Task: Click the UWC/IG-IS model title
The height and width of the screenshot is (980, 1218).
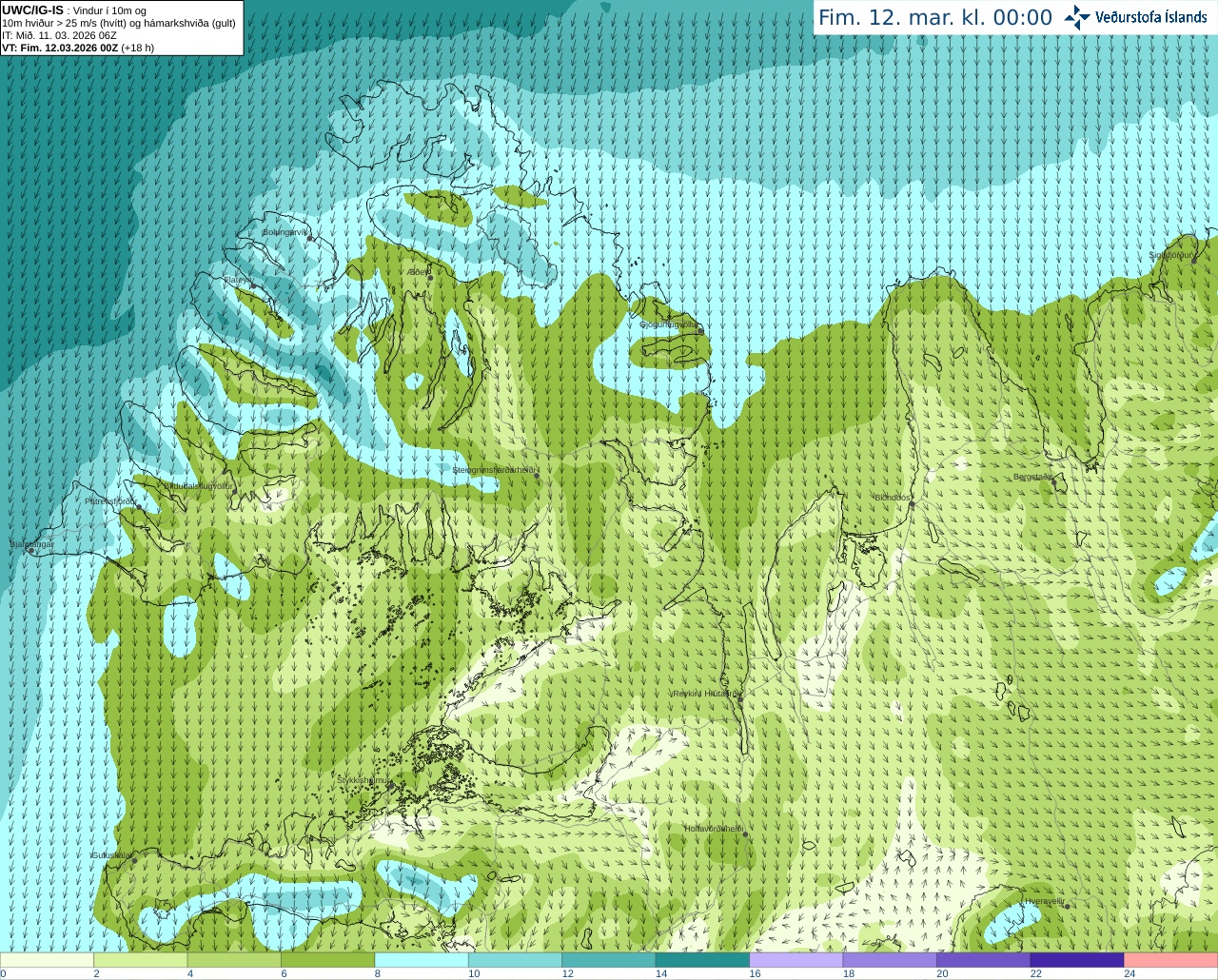Action: coord(32,10)
